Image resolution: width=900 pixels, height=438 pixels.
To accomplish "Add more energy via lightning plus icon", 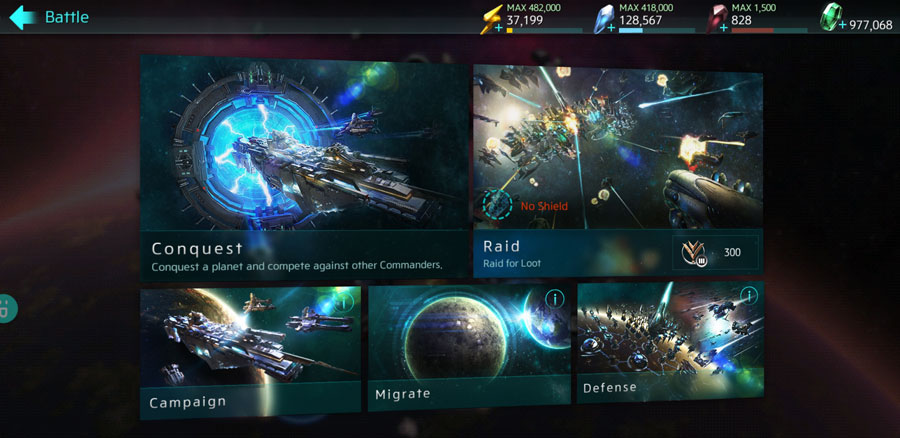I will pyautogui.click(x=499, y=28).
